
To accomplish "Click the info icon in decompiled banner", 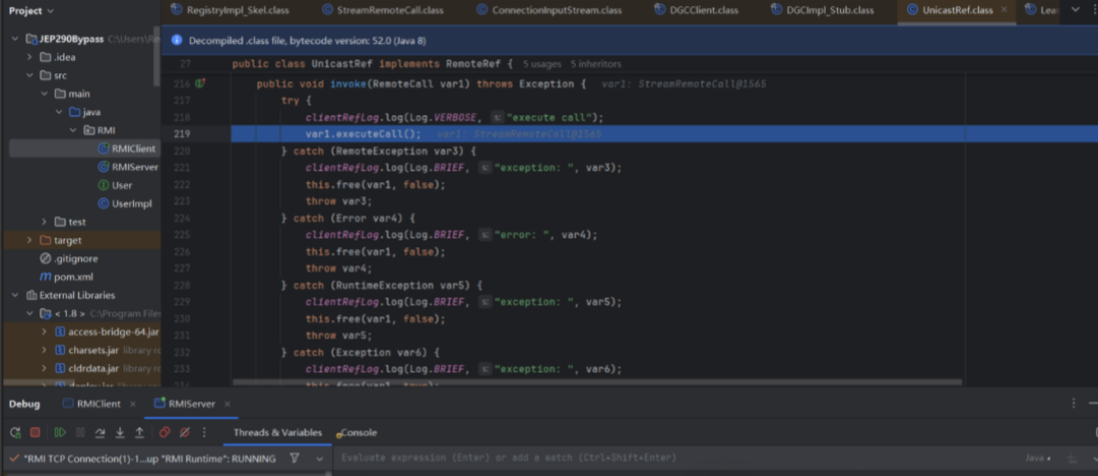I will (177, 41).
